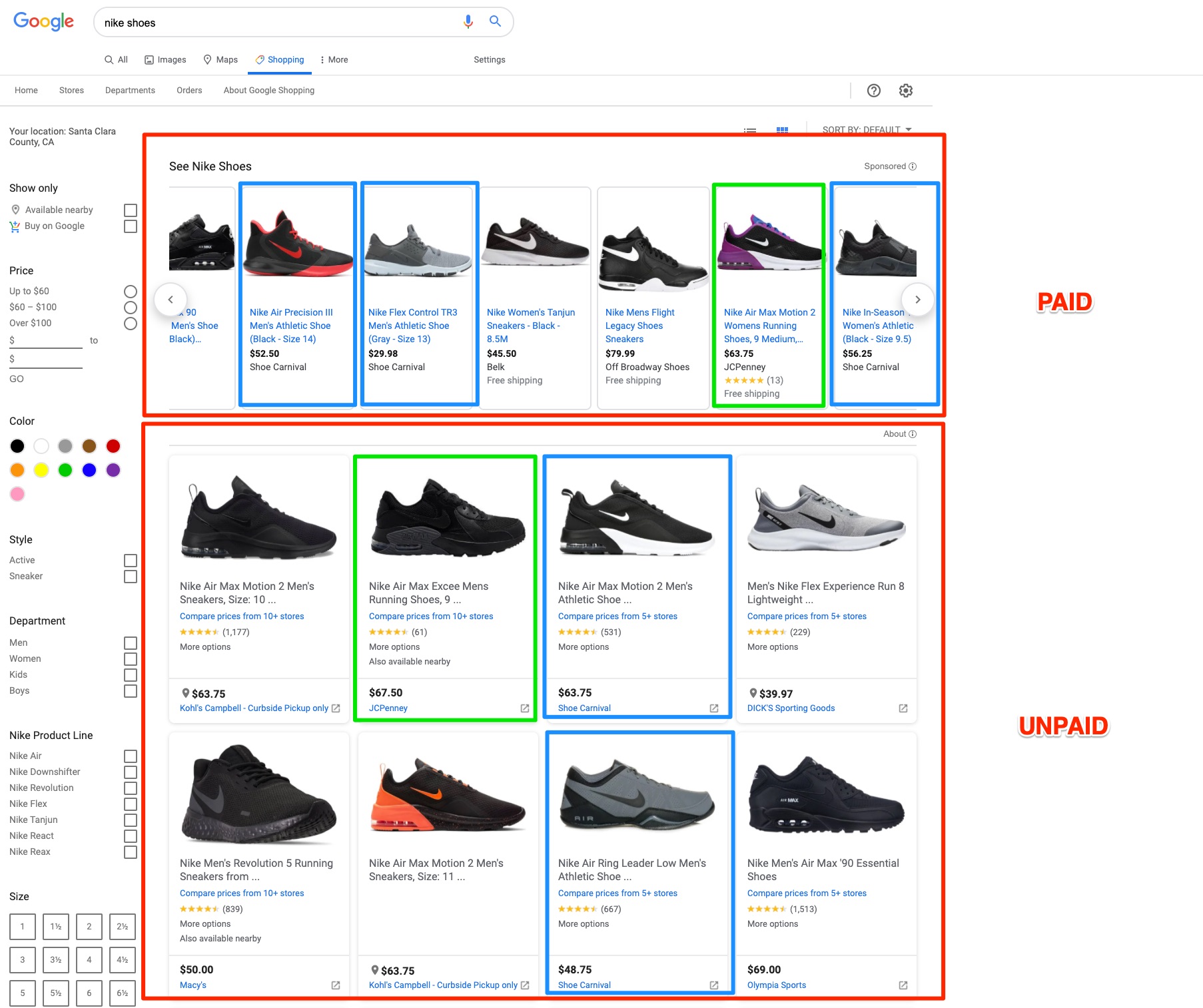The width and height of the screenshot is (1203, 1008).
Task: Click the voice search microphone icon
Action: [468, 22]
